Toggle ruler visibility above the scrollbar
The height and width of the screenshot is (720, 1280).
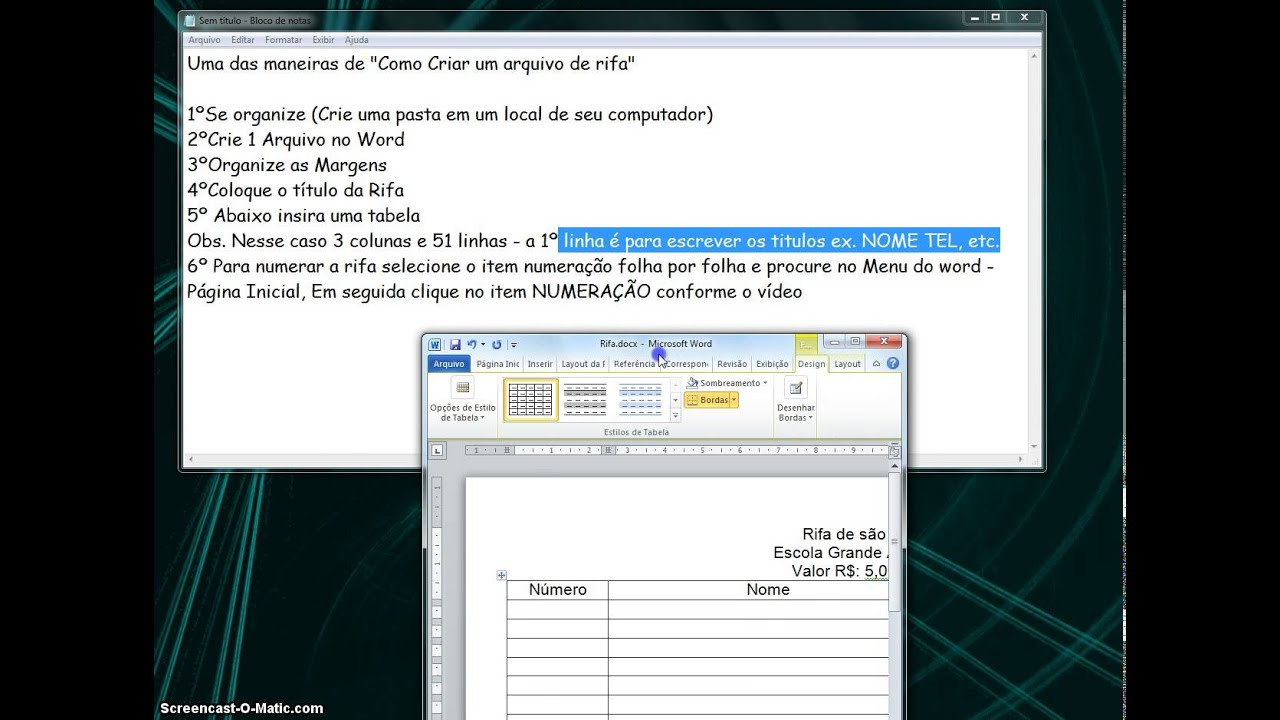895,452
